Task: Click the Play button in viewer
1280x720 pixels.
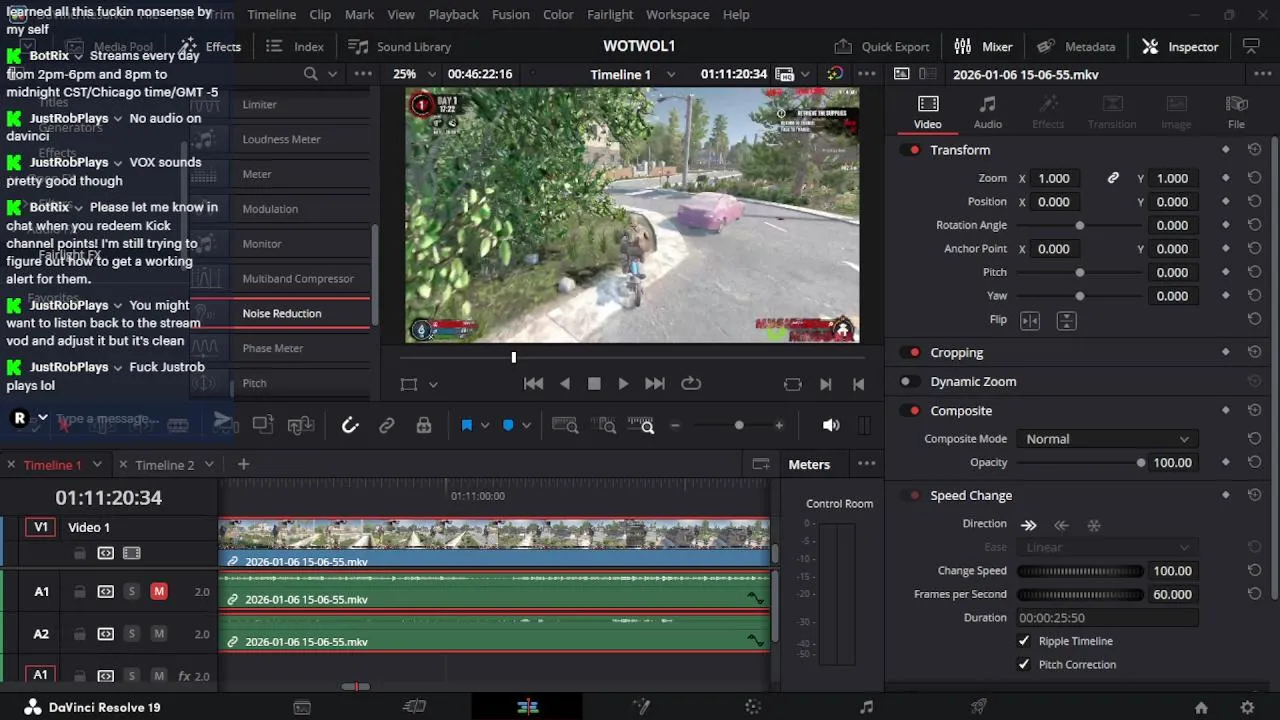Action: [x=623, y=384]
